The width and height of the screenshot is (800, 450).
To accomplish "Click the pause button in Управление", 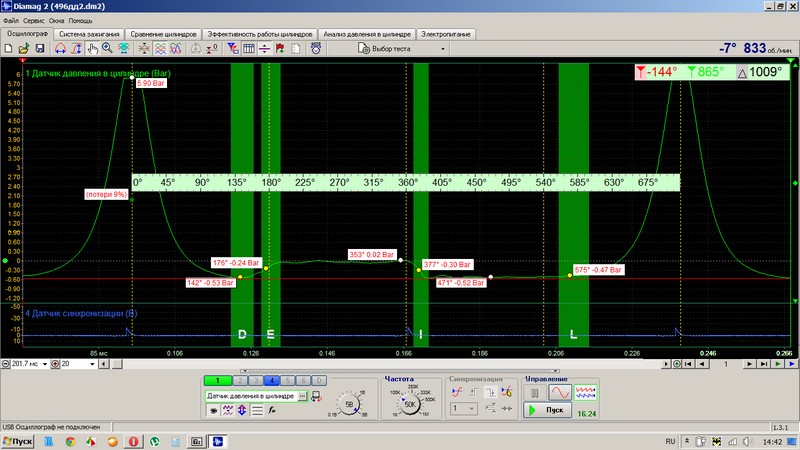I will [535, 393].
